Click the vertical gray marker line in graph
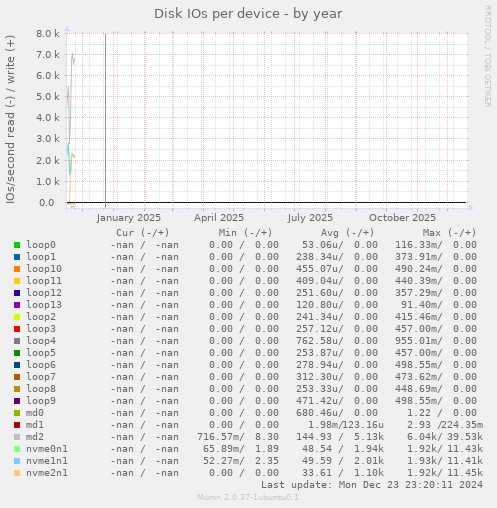 coord(105,120)
